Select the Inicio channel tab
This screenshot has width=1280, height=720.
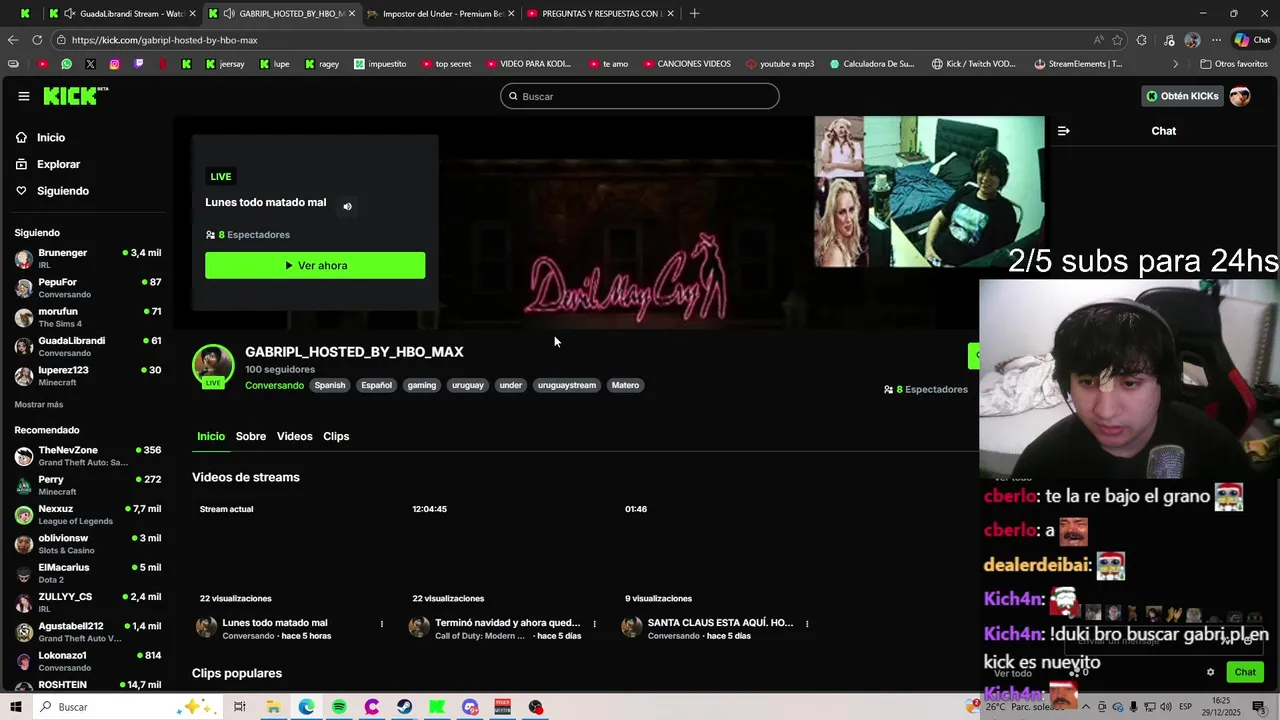(x=211, y=436)
